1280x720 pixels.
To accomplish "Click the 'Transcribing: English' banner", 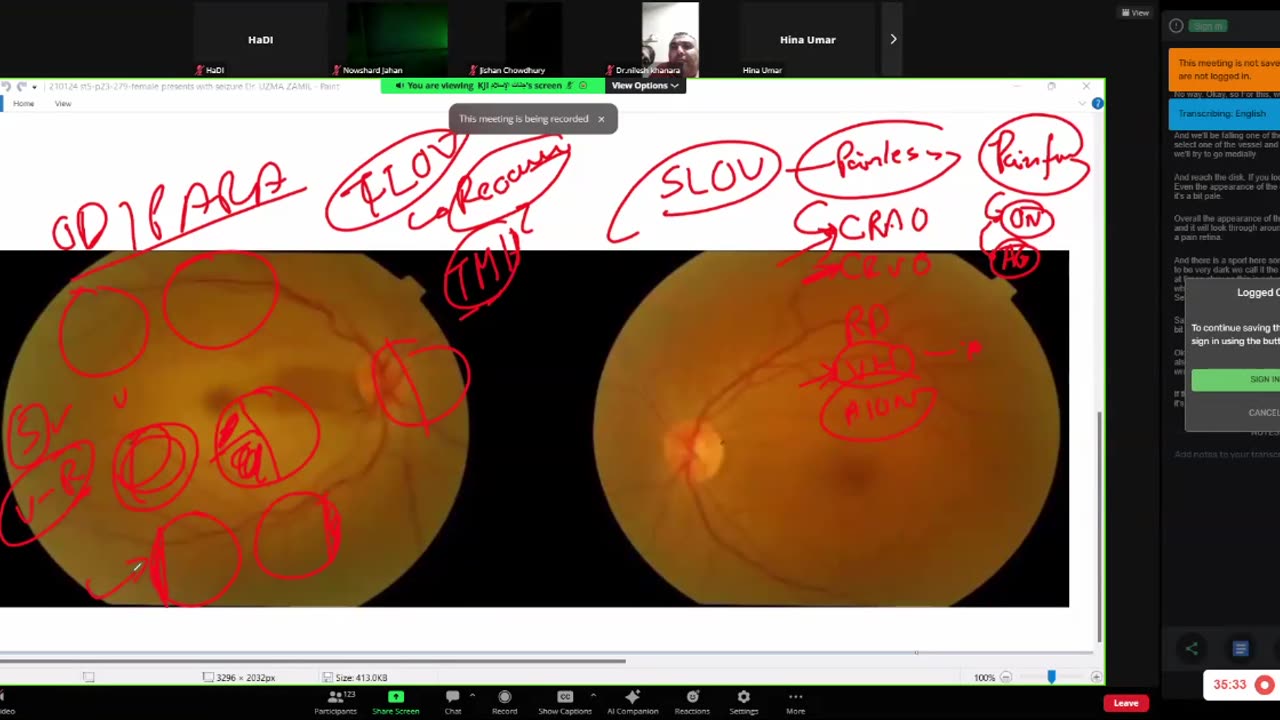I will 1224,114.
